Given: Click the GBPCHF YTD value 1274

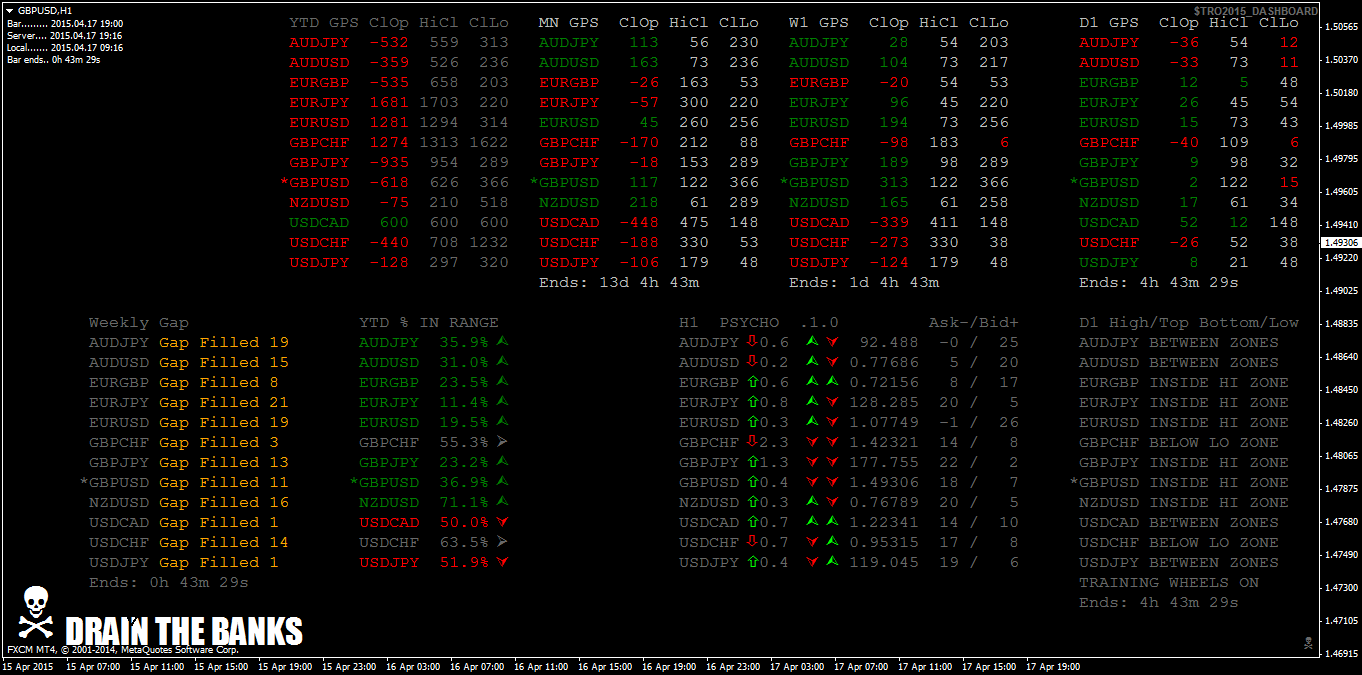Looking at the screenshot, I should [389, 142].
